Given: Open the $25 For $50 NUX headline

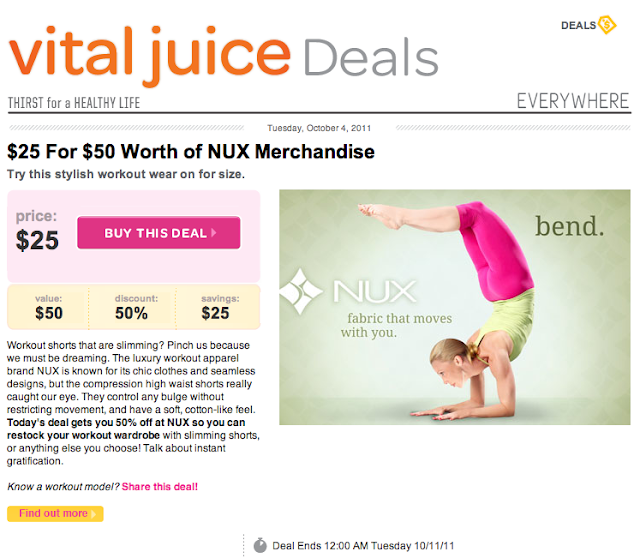Looking at the screenshot, I should coord(191,151).
